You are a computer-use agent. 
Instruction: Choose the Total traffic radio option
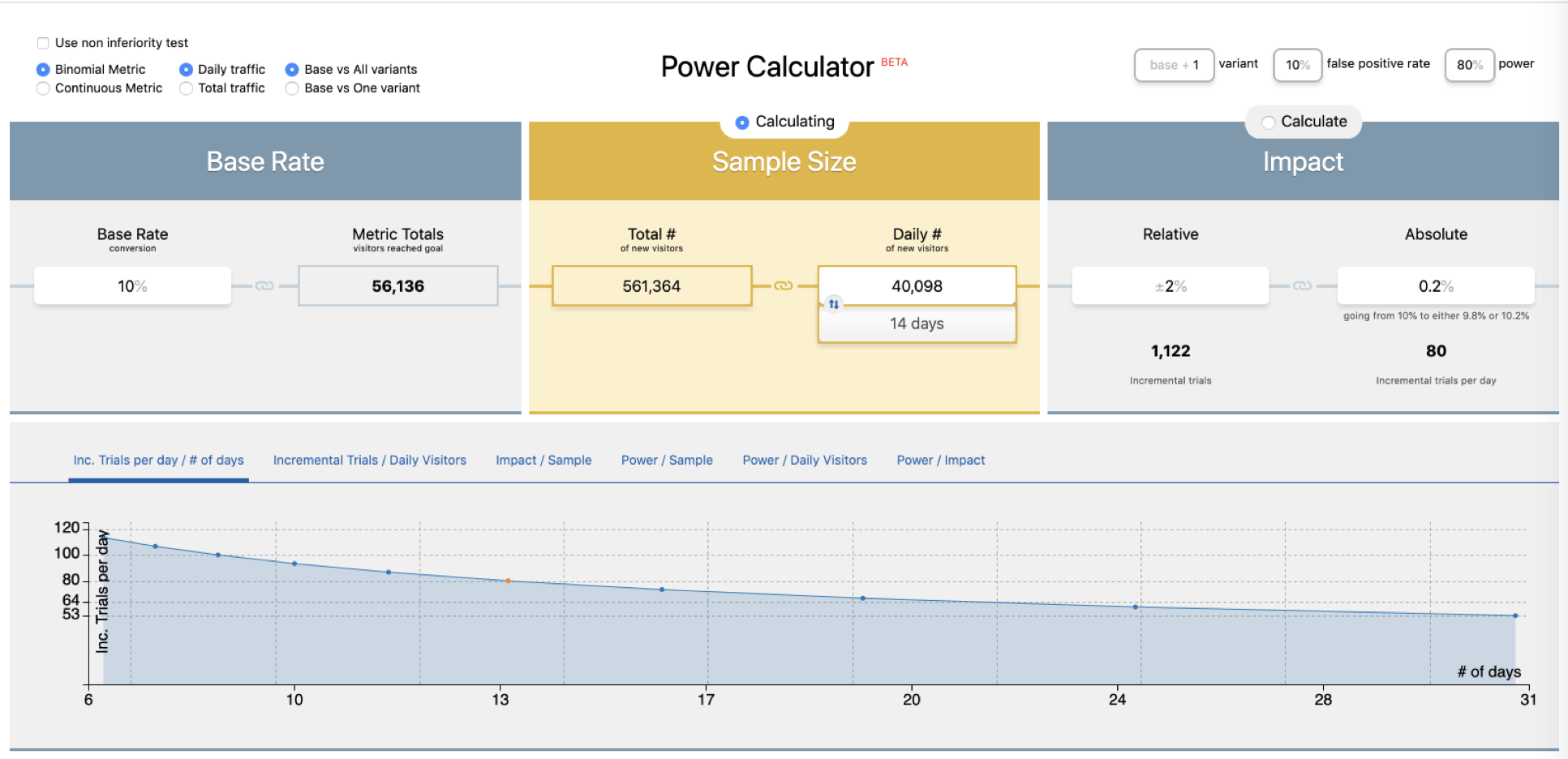coord(186,88)
